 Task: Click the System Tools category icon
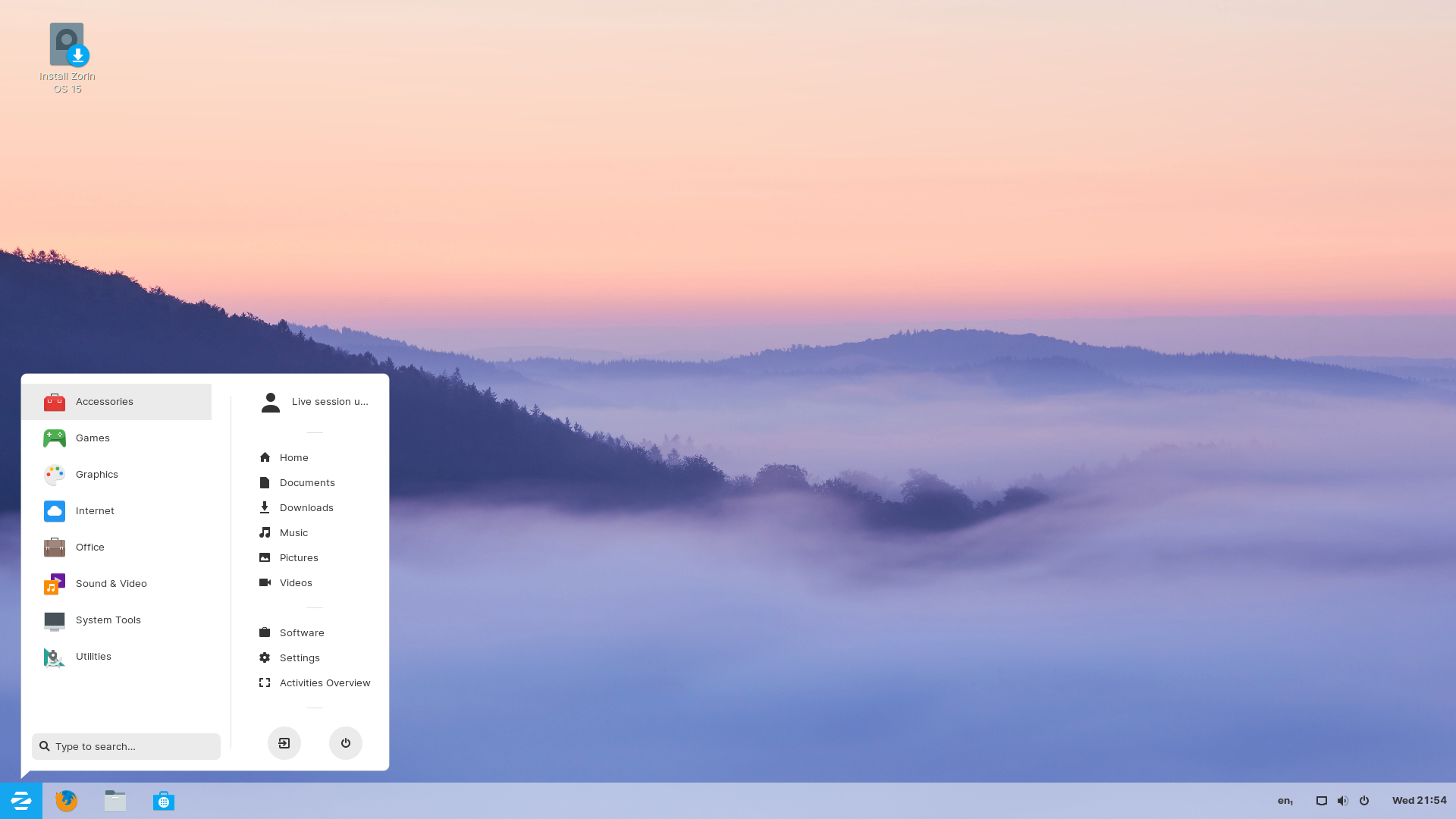pos(54,620)
